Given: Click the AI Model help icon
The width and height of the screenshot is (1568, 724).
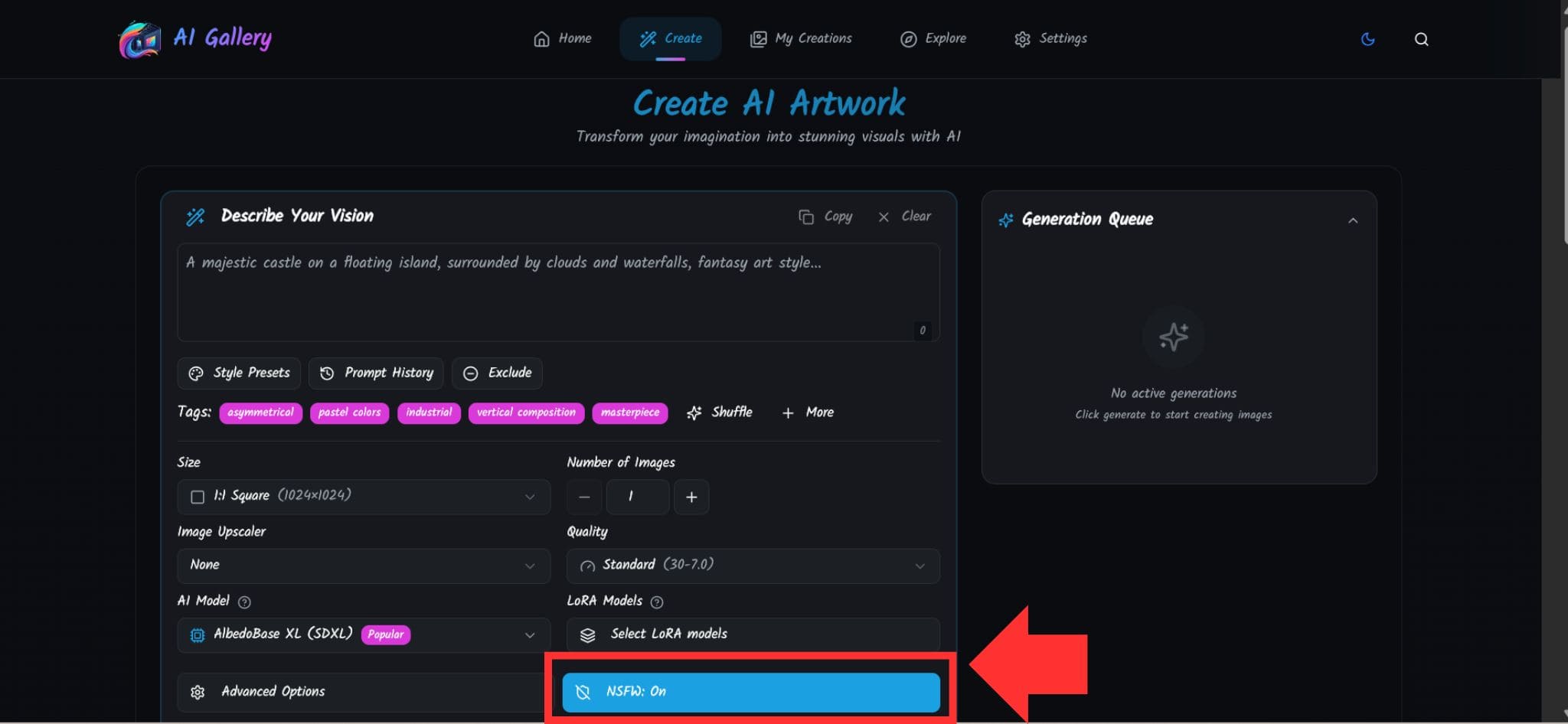Looking at the screenshot, I should click(244, 602).
